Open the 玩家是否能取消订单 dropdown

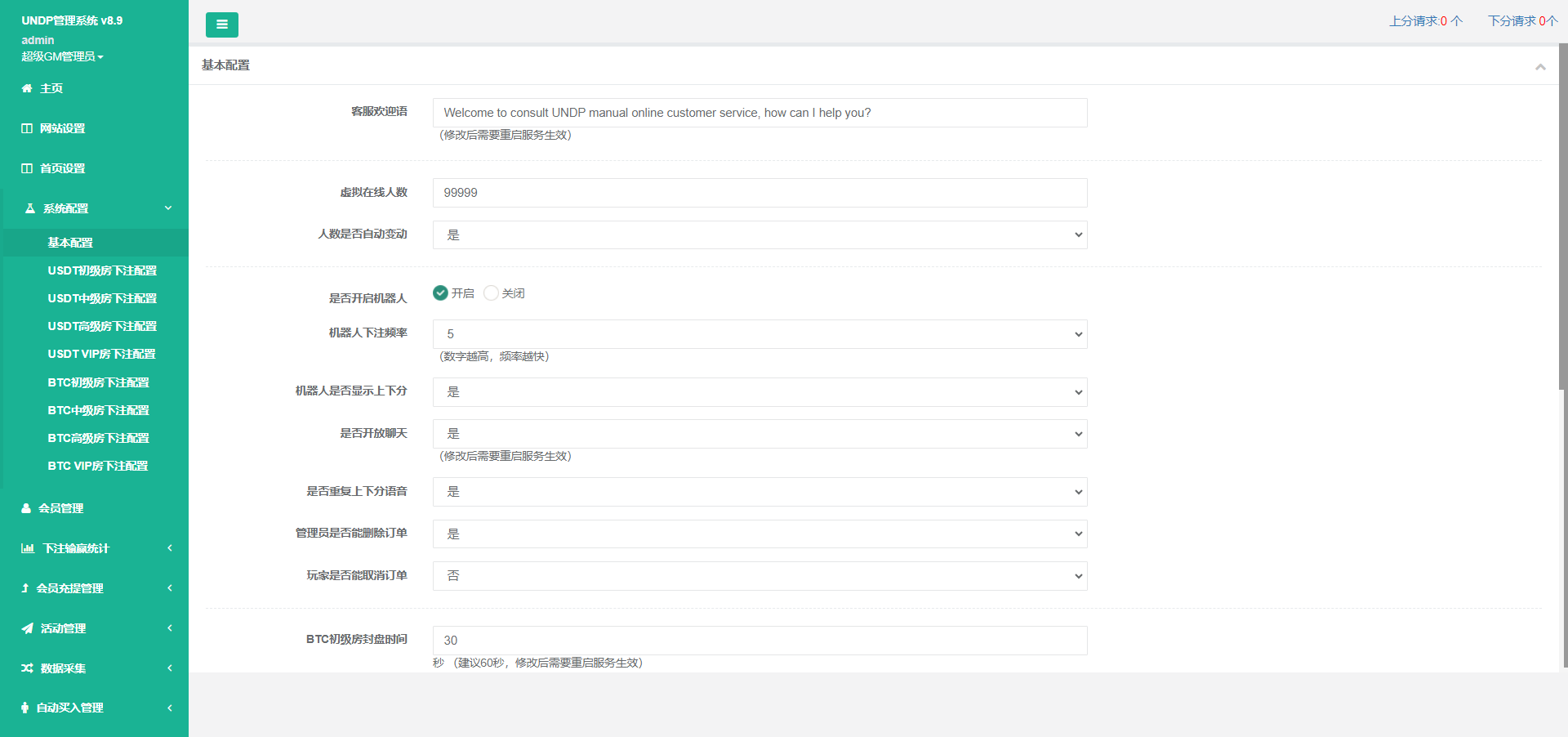(759, 576)
